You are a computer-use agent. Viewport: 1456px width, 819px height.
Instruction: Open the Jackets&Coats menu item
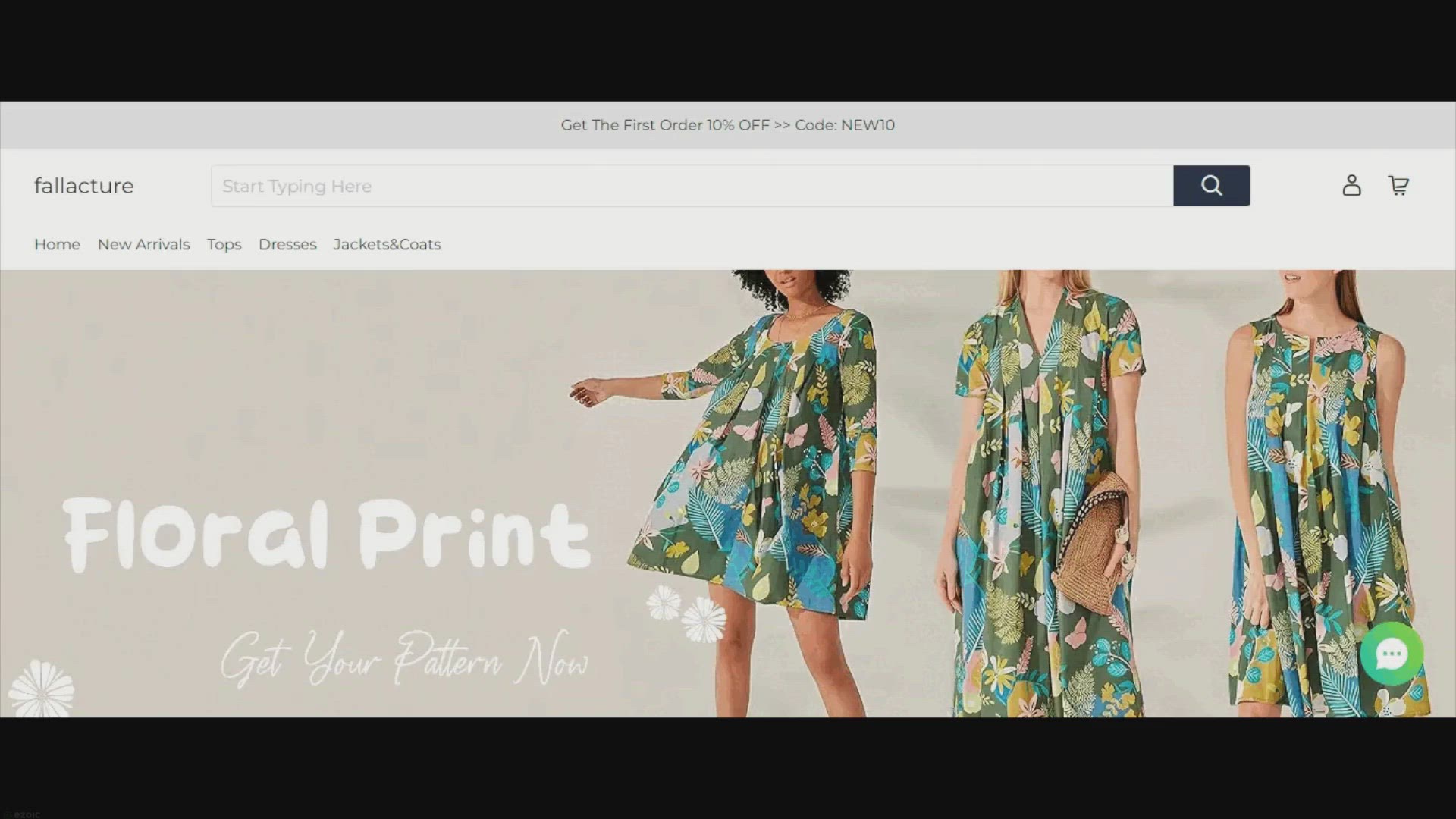pos(387,244)
